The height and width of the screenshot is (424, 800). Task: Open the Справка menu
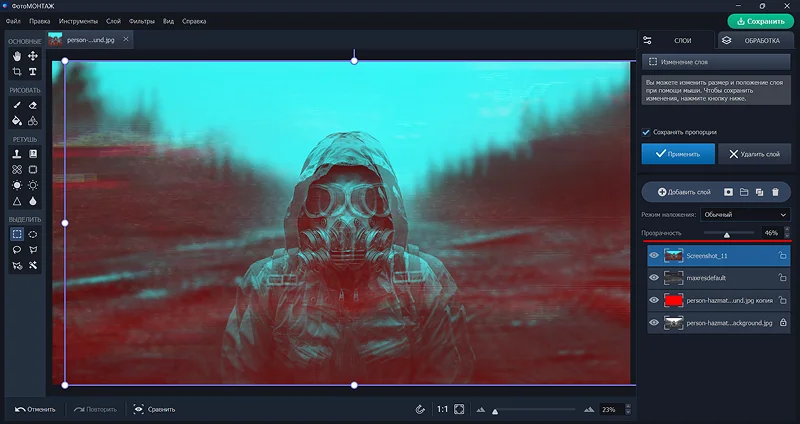(194, 21)
